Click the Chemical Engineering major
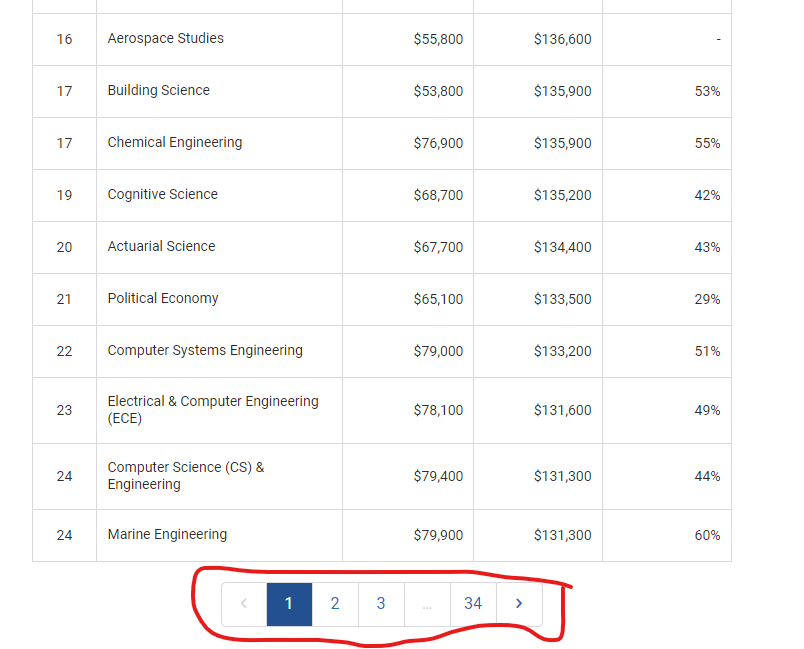 point(175,142)
